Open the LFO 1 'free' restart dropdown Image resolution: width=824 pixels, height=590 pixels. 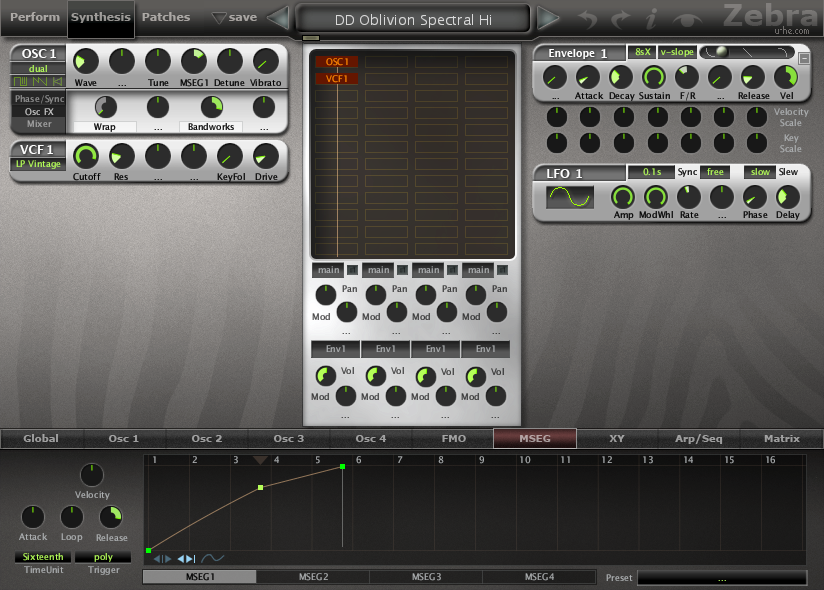point(715,172)
